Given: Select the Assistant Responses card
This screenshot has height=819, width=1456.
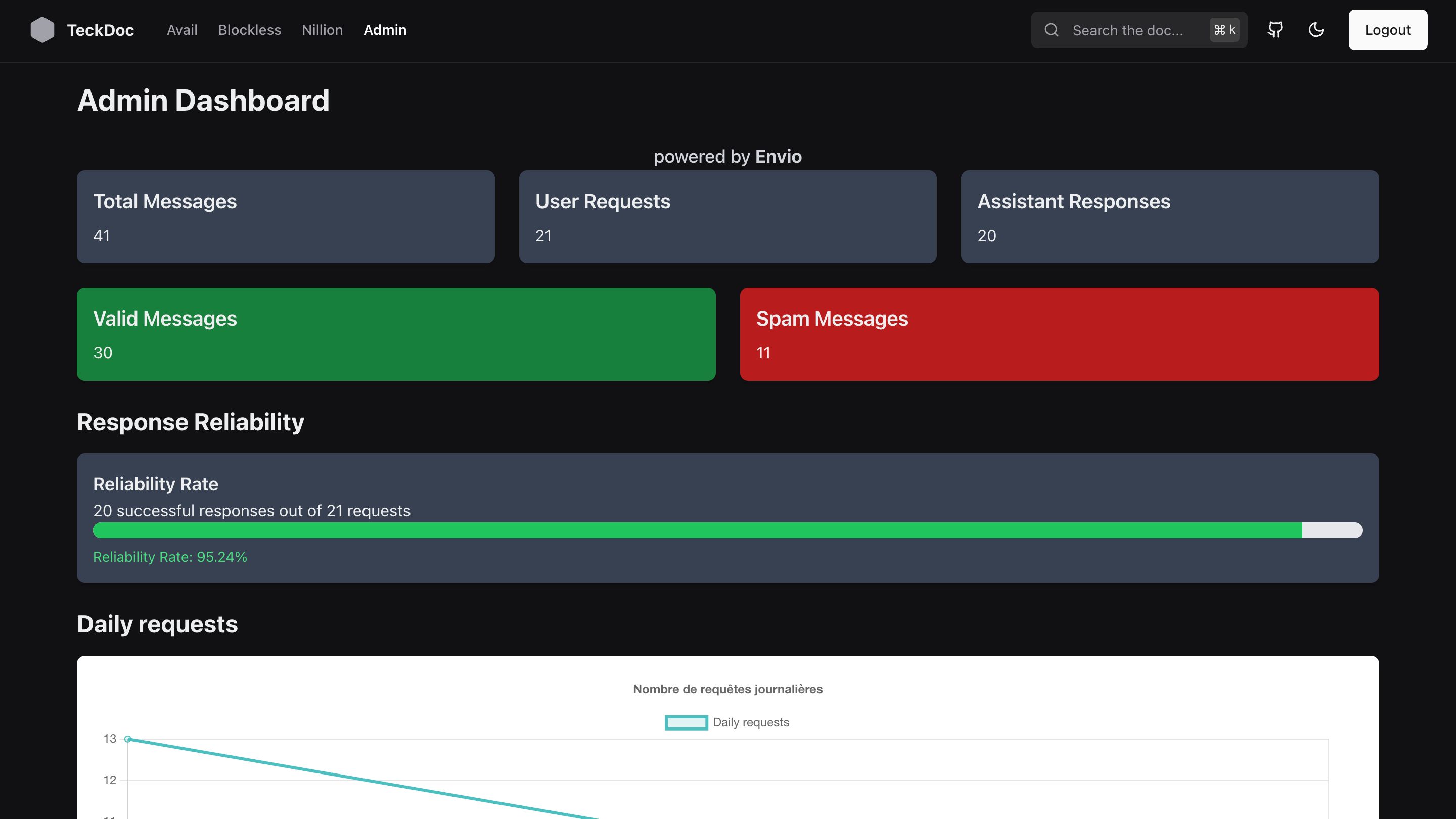Looking at the screenshot, I should click(x=1169, y=217).
